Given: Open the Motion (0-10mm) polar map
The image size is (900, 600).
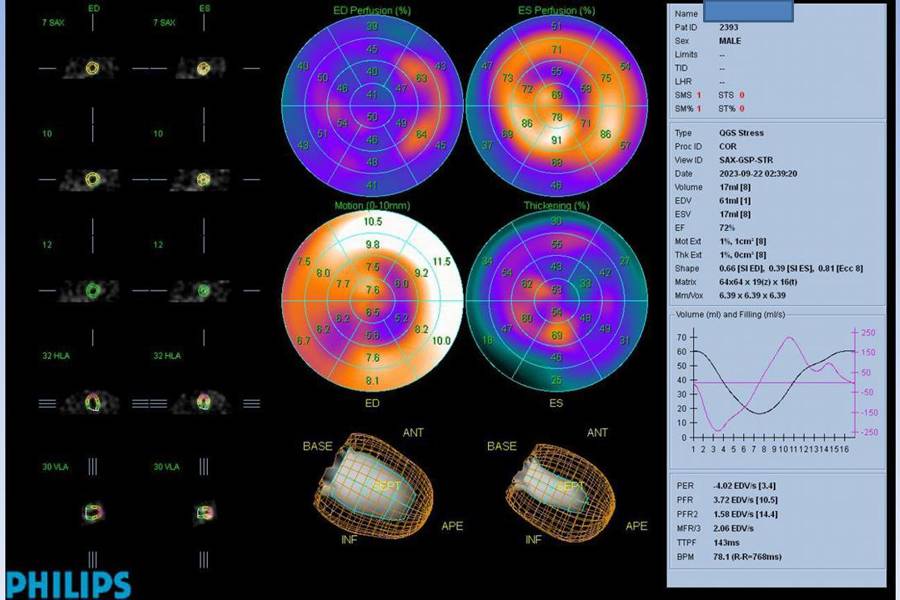Looking at the screenshot, I should [x=372, y=301].
